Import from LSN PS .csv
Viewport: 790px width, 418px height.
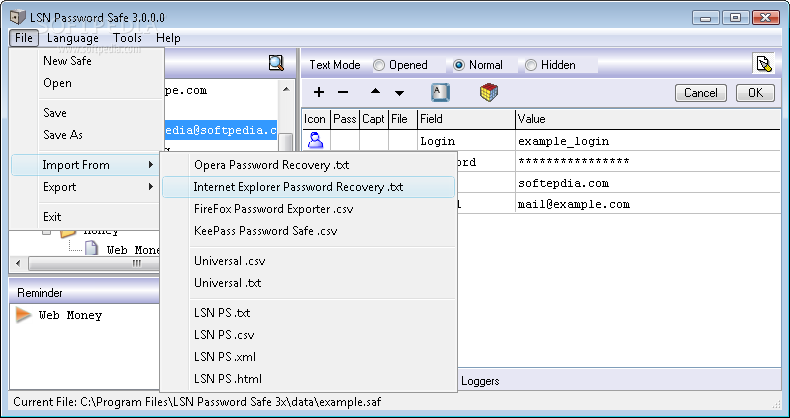[308, 335]
